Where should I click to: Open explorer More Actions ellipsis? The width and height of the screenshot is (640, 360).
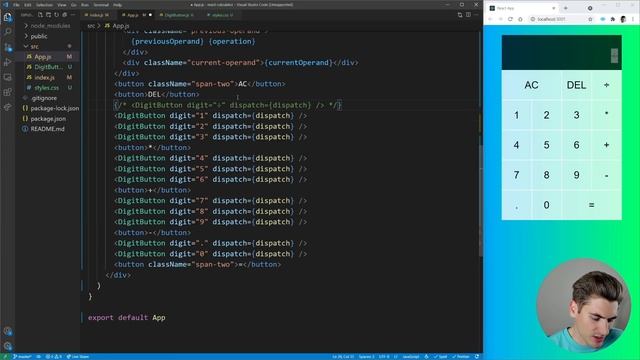click(x=73, y=15)
